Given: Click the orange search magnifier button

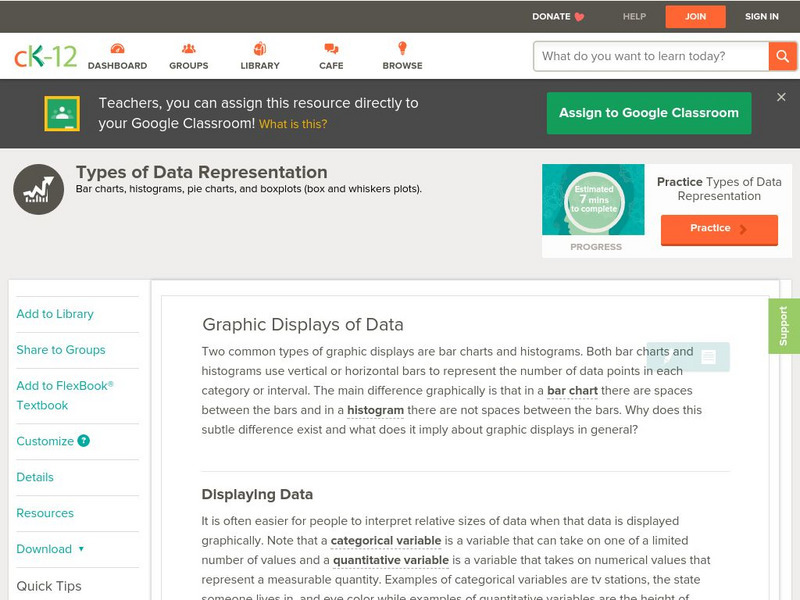Looking at the screenshot, I should point(782,56).
